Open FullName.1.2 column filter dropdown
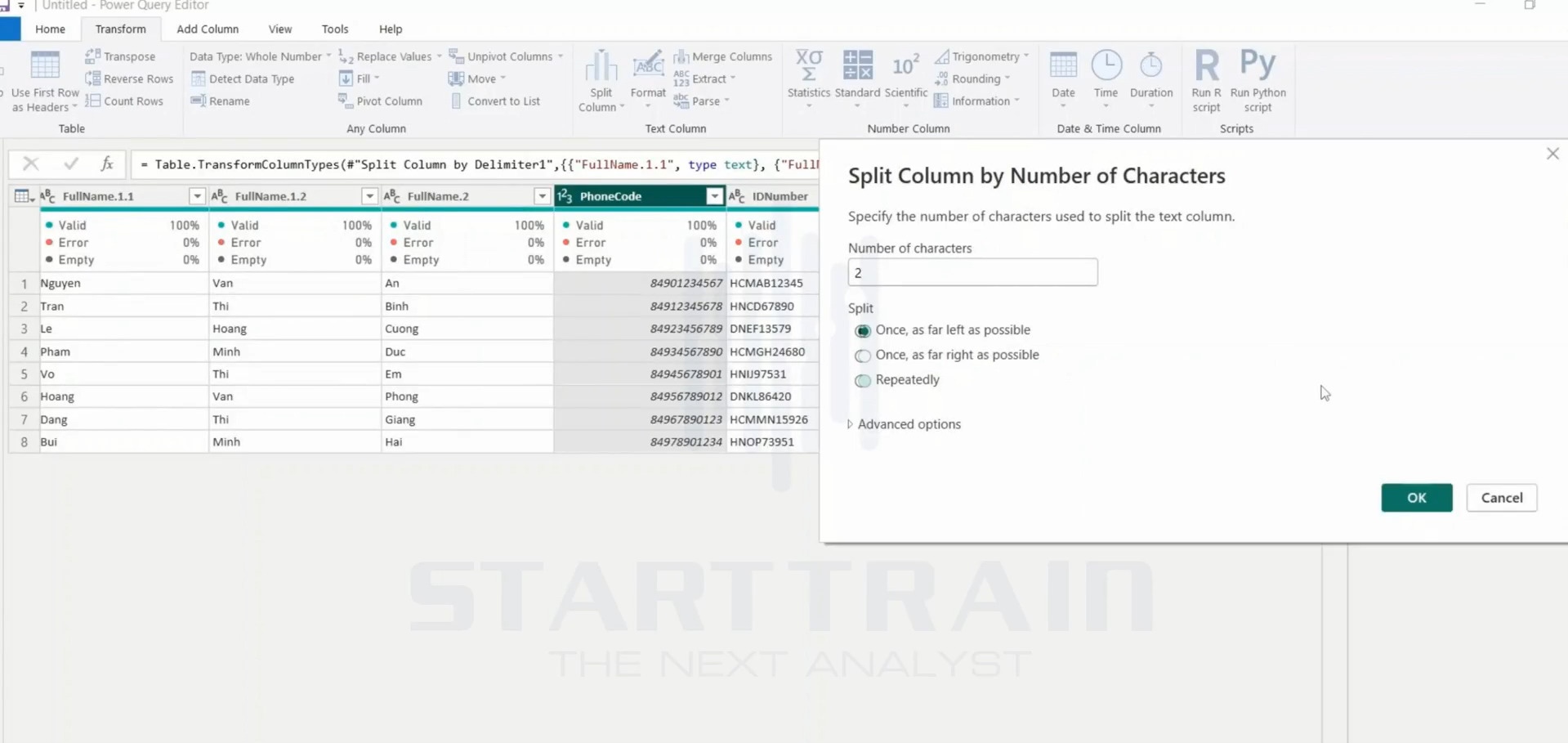Image resolution: width=1568 pixels, height=743 pixels. 369,196
